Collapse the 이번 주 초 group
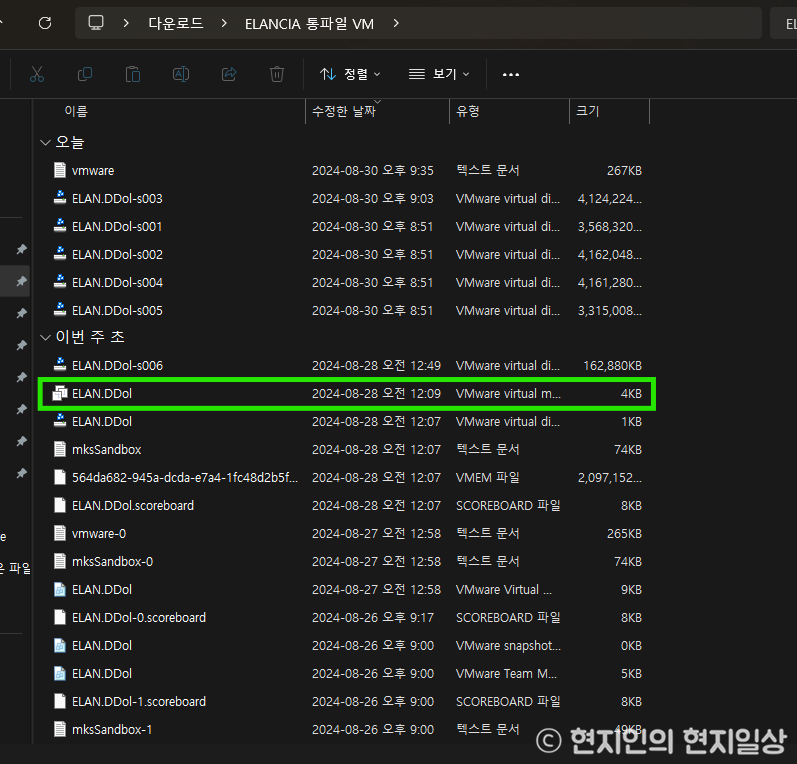Viewport: 797px width, 764px height. pos(45,337)
